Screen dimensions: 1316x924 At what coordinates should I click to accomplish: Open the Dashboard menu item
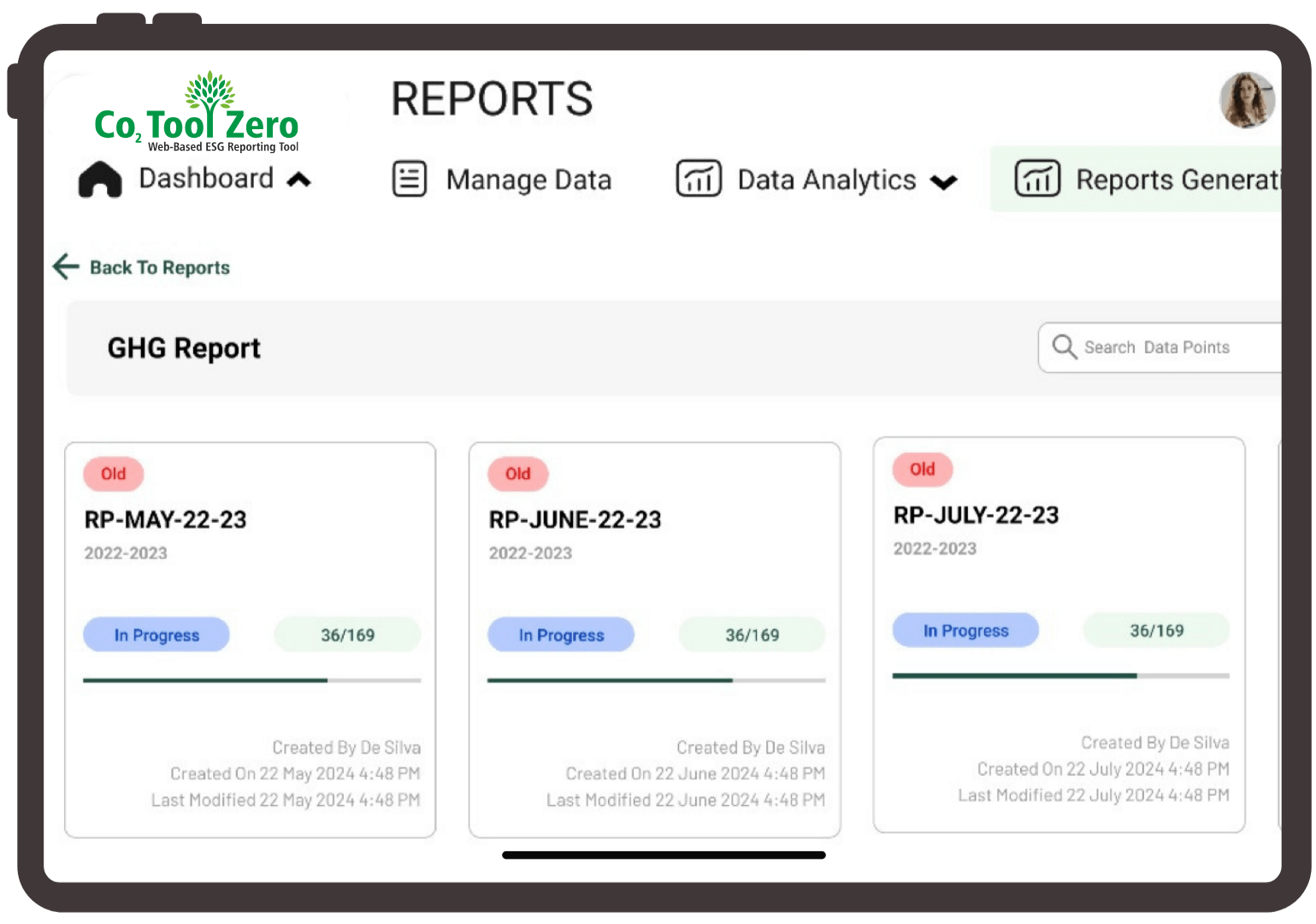195,179
